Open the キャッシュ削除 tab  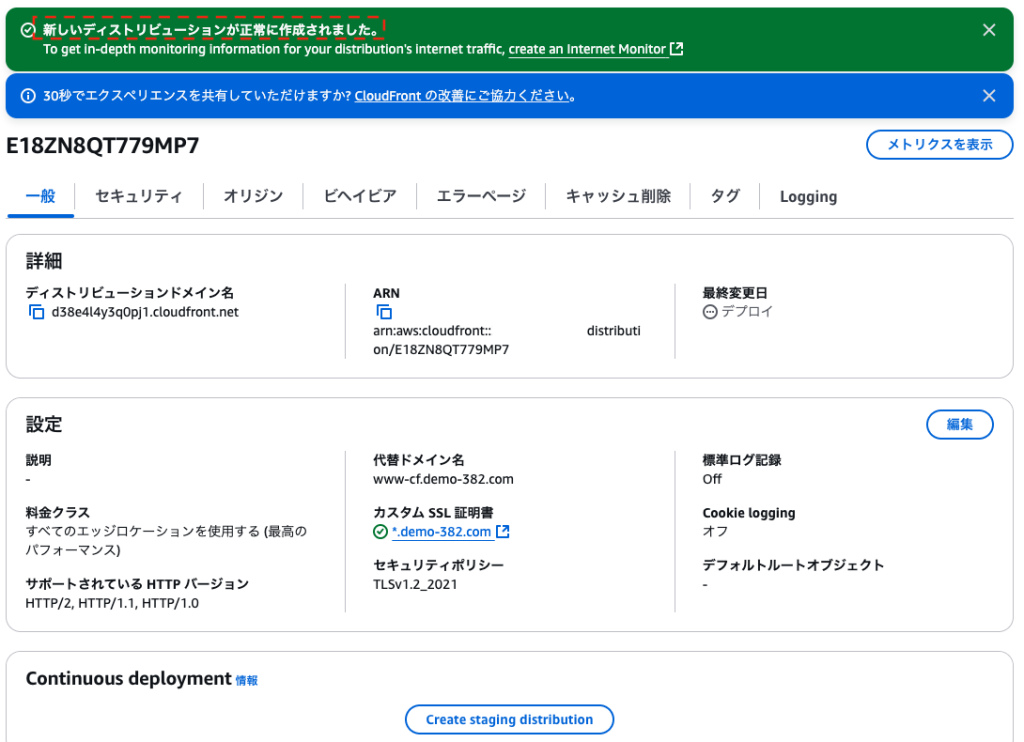[618, 196]
